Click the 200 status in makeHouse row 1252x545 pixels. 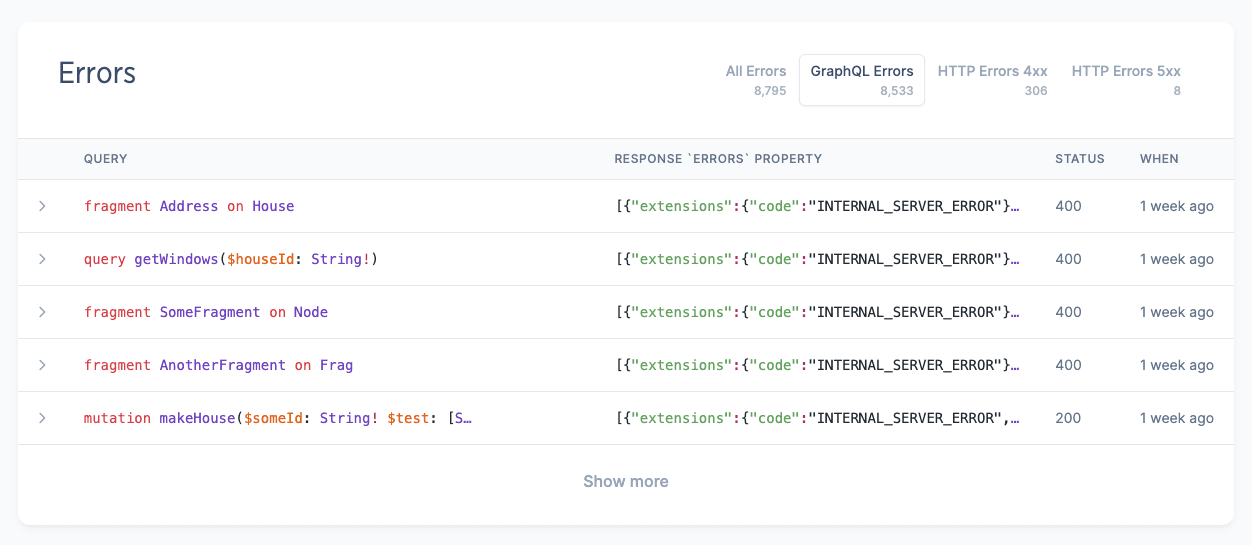point(1068,418)
